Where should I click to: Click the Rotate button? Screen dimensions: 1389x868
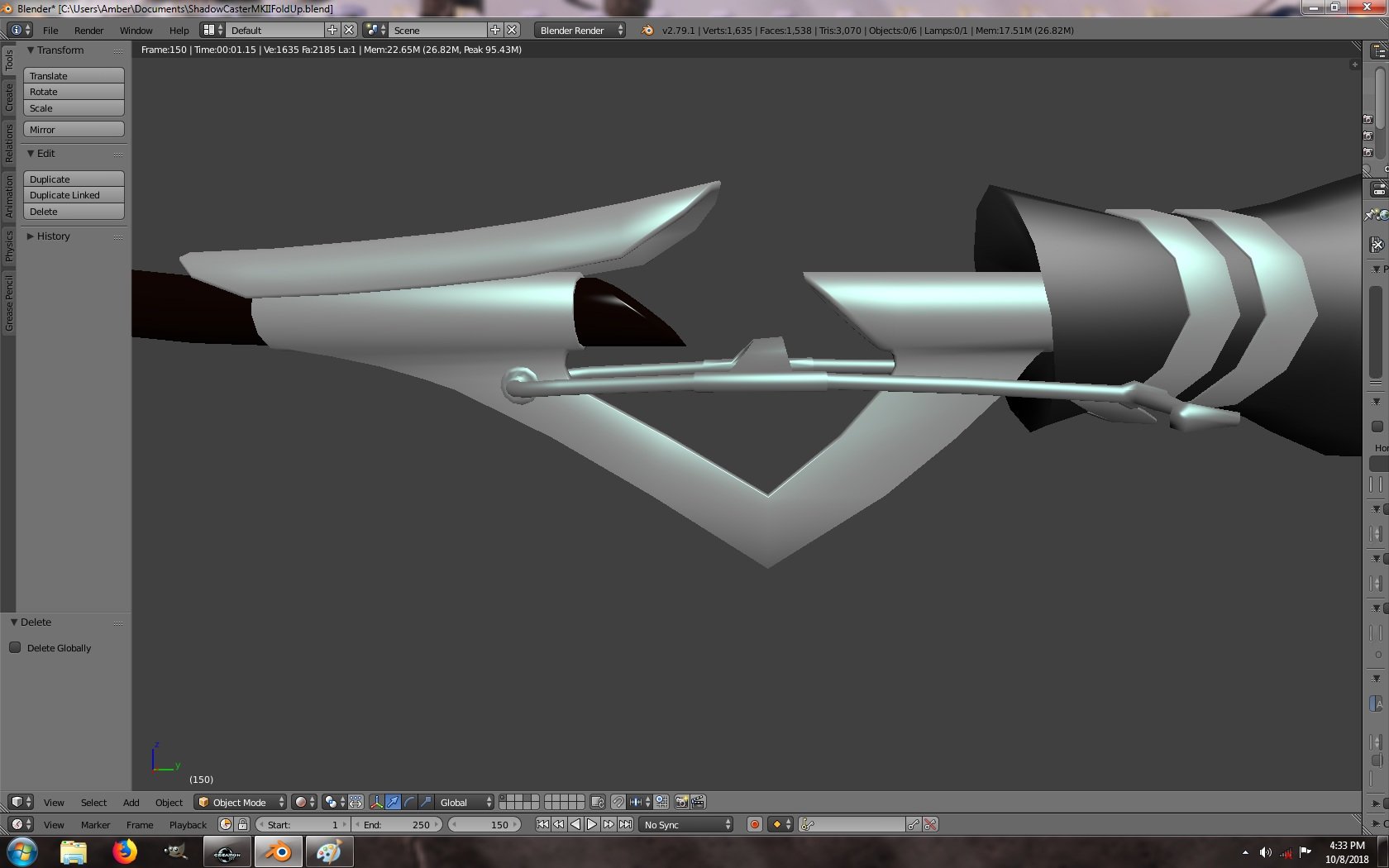pos(74,92)
